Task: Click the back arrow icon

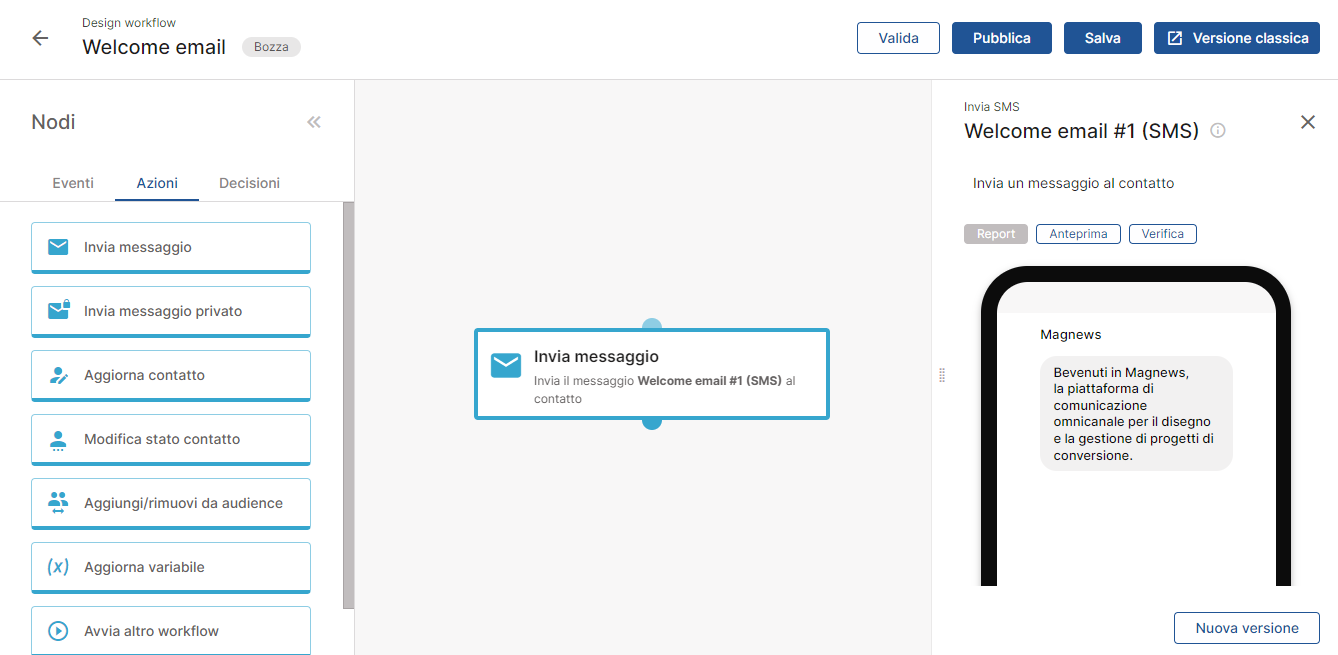Action: pyautogui.click(x=40, y=38)
